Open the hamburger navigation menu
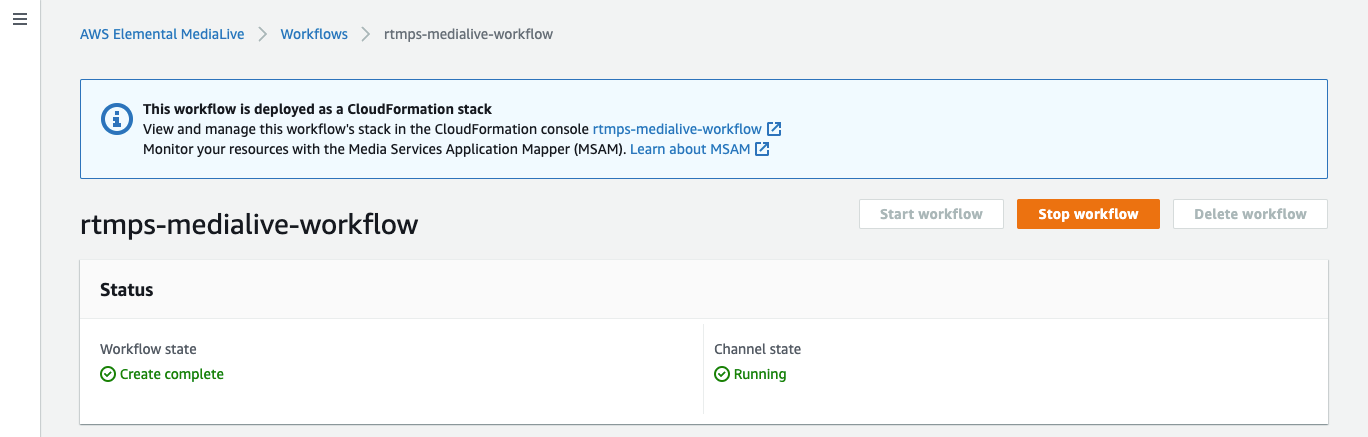The width and height of the screenshot is (1368, 437). click(x=19, y=20)
